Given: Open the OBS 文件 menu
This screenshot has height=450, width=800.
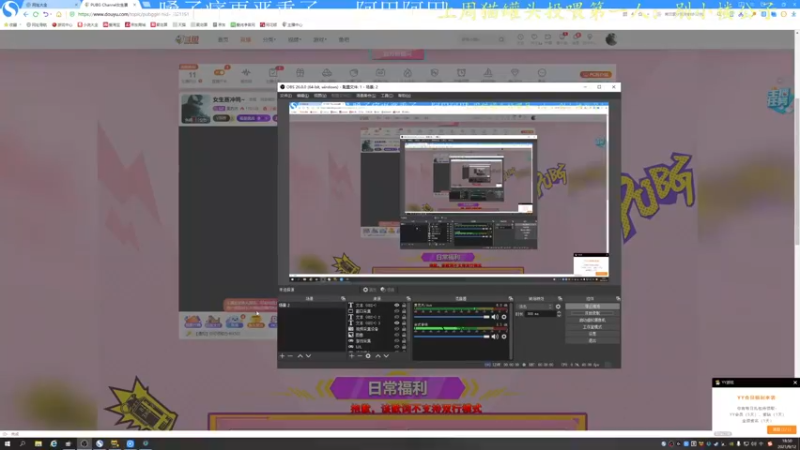Looking at the screenshot, I should pyautogui.click(x=286, y=95).
